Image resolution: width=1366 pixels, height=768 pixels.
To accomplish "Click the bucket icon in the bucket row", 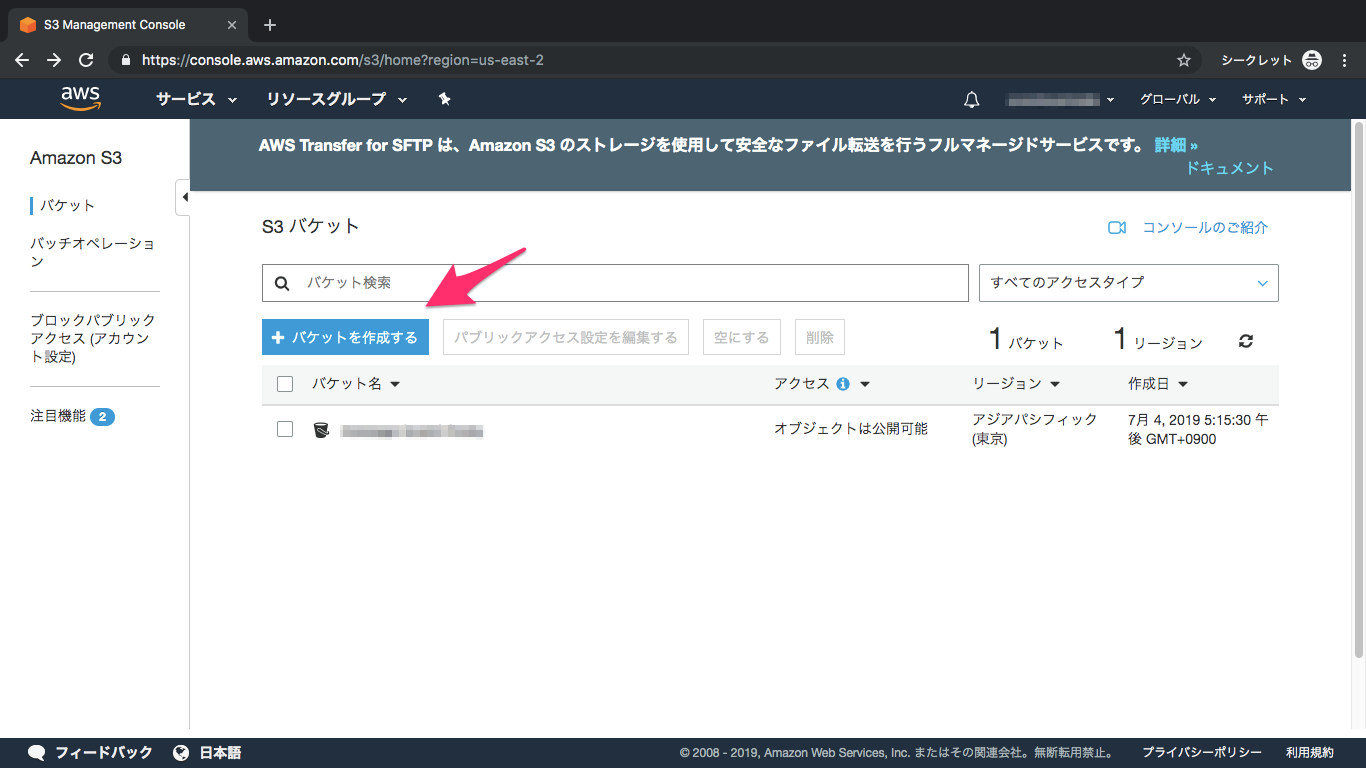I will click(321, 430).
